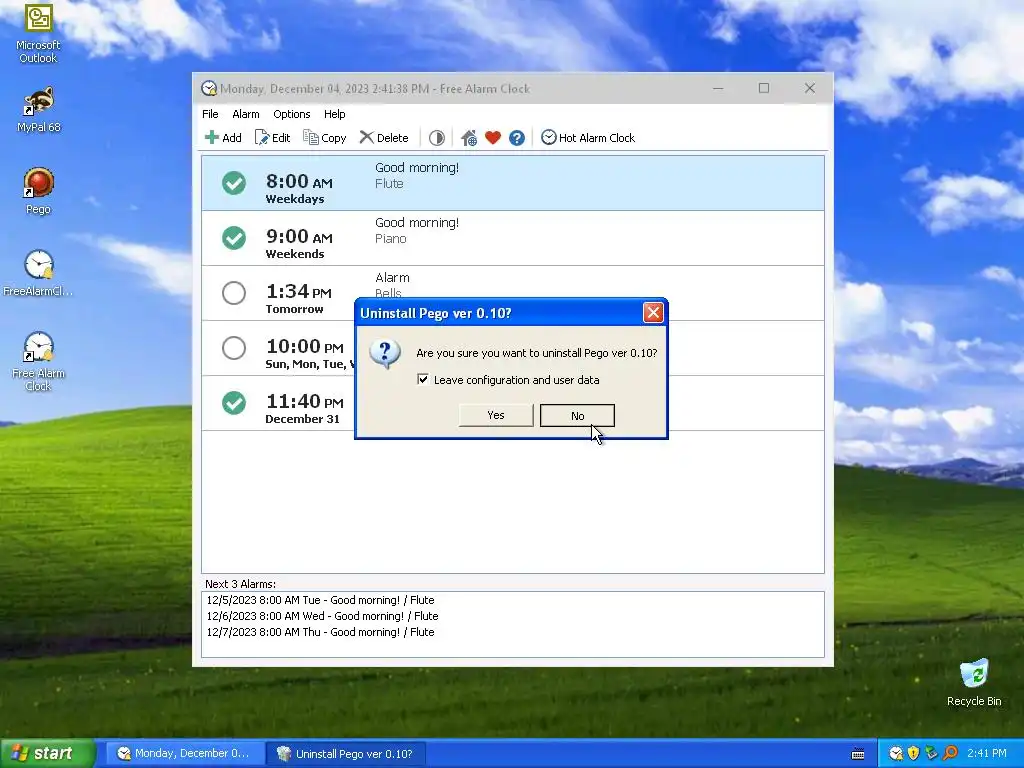Uncheck Leave configuration and user data
1024x768 pixels.
(x=423, y=379)
